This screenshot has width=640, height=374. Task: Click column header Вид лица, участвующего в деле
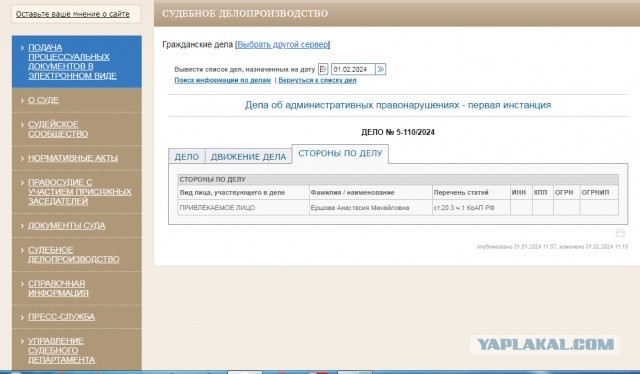pos(244,193)
